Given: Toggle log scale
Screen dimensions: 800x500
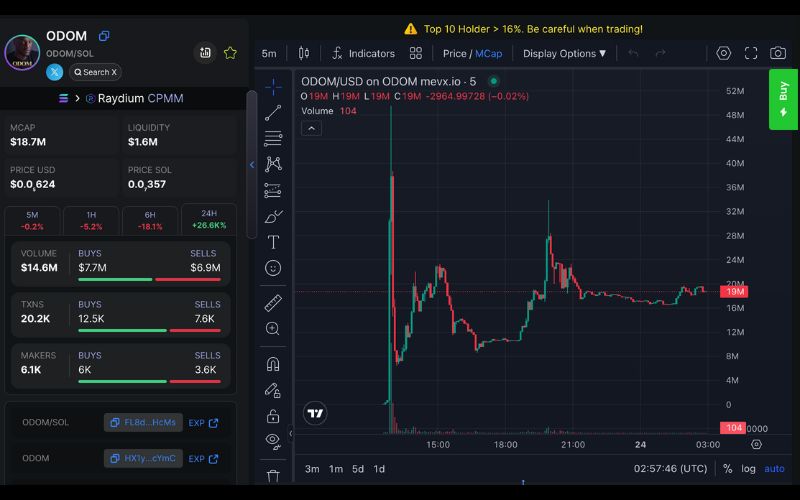Looking at the screenshot, I should click(748, 469).
